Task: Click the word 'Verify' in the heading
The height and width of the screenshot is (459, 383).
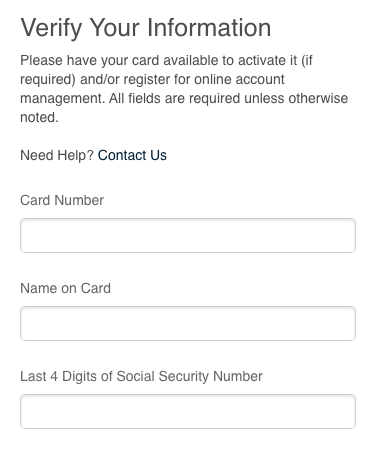Action: (51, 28)
